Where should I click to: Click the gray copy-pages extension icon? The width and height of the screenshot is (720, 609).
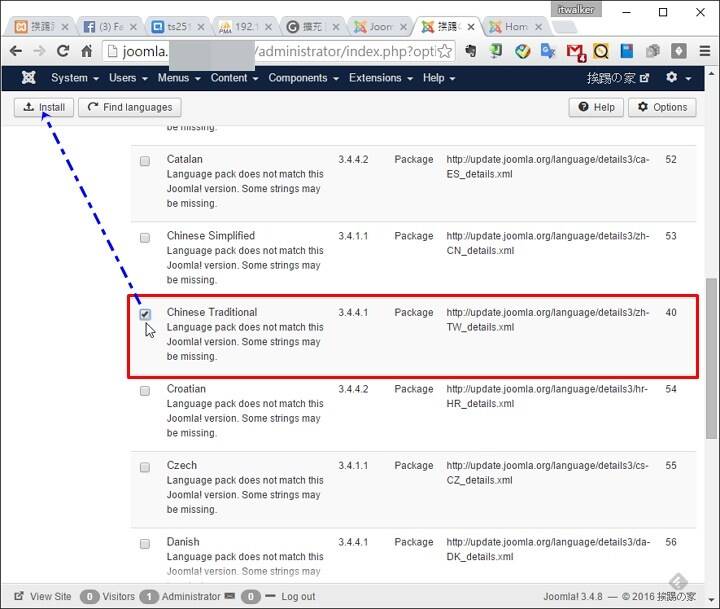click(x=652, y=51)
